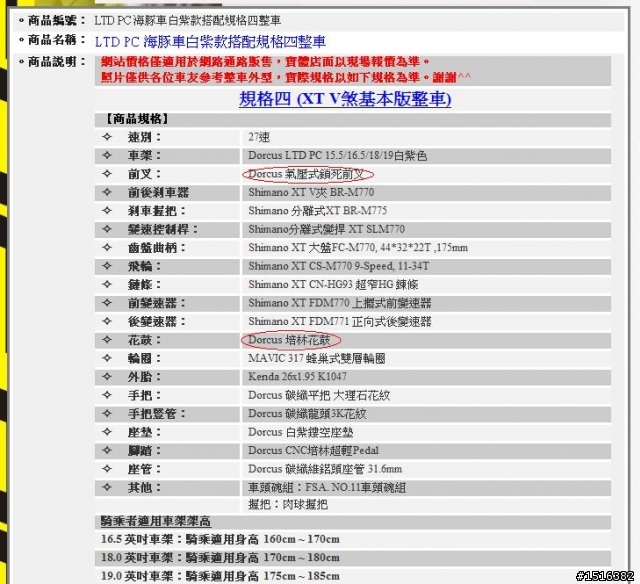This screenshot has height=584, width=640.
Task: Click the 前後剎車器 row label
Action: click(x=158, y=193)
